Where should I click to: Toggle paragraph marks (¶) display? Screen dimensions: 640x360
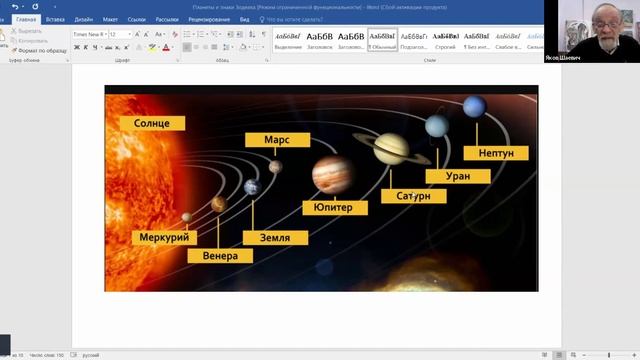click(264, 34)
